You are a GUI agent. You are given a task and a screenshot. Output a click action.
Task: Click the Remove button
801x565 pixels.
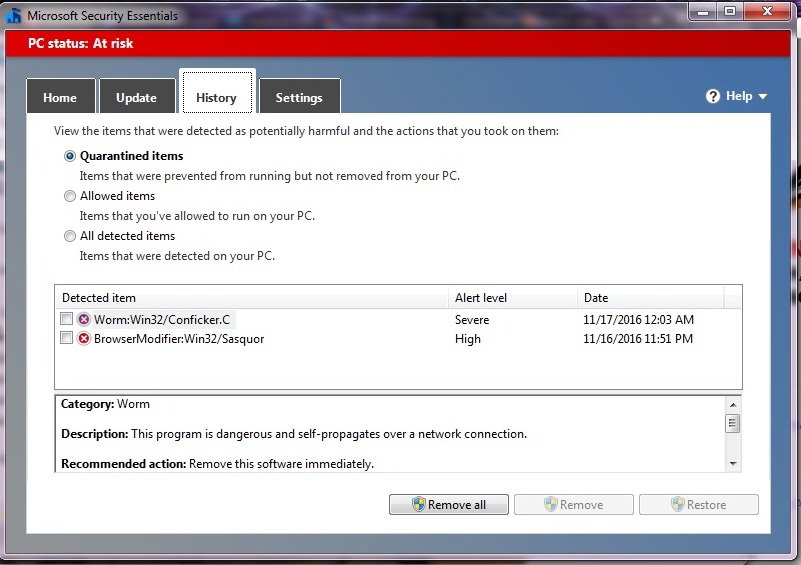coord(574,505)
